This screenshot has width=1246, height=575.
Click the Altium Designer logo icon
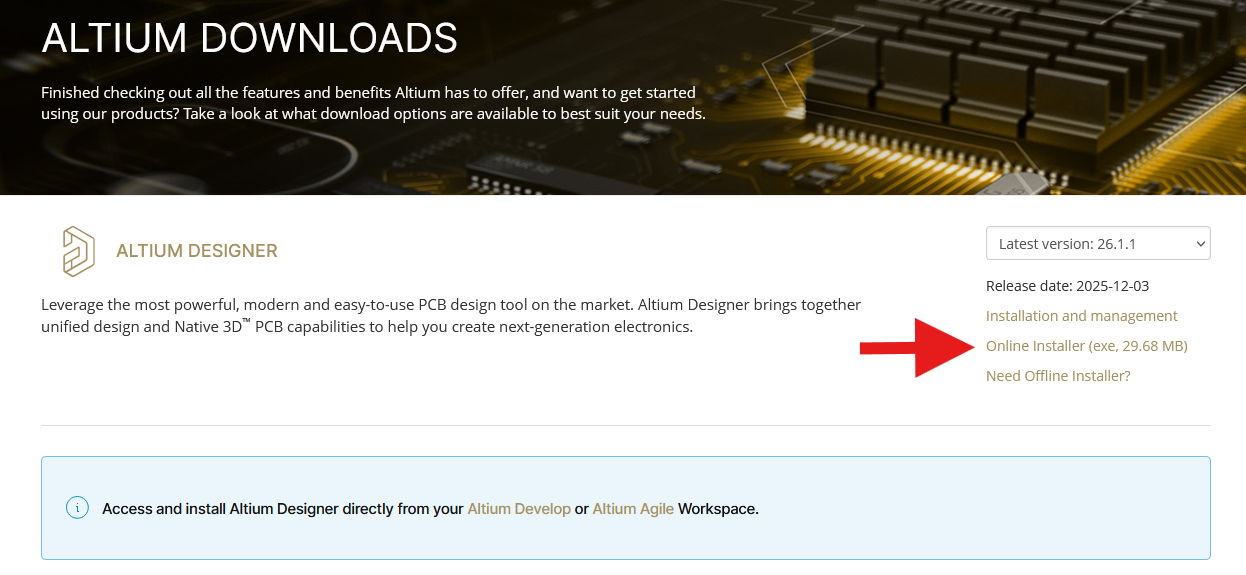(x=78, y=251)
